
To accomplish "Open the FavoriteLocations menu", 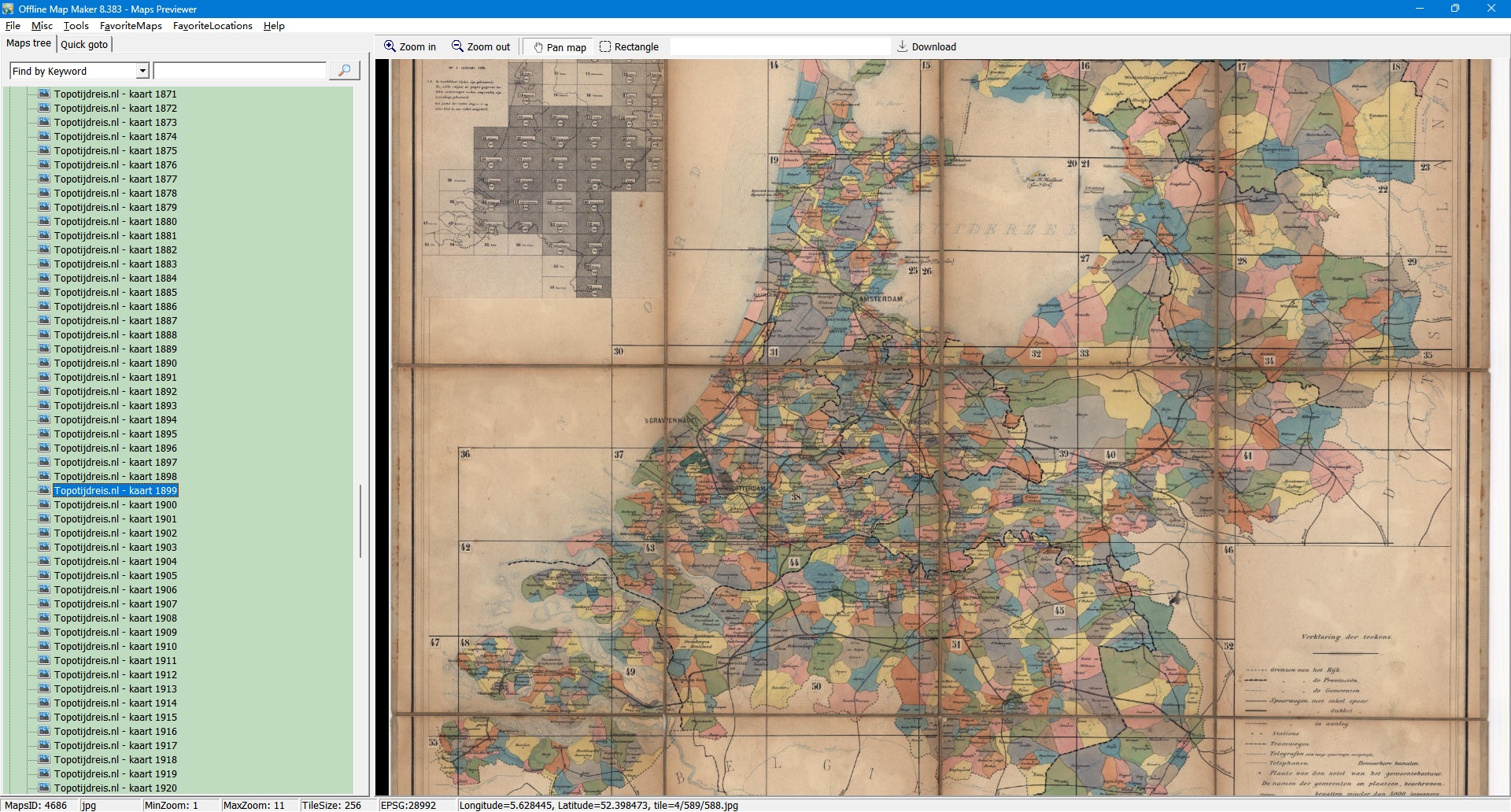I will click(212, 26).
